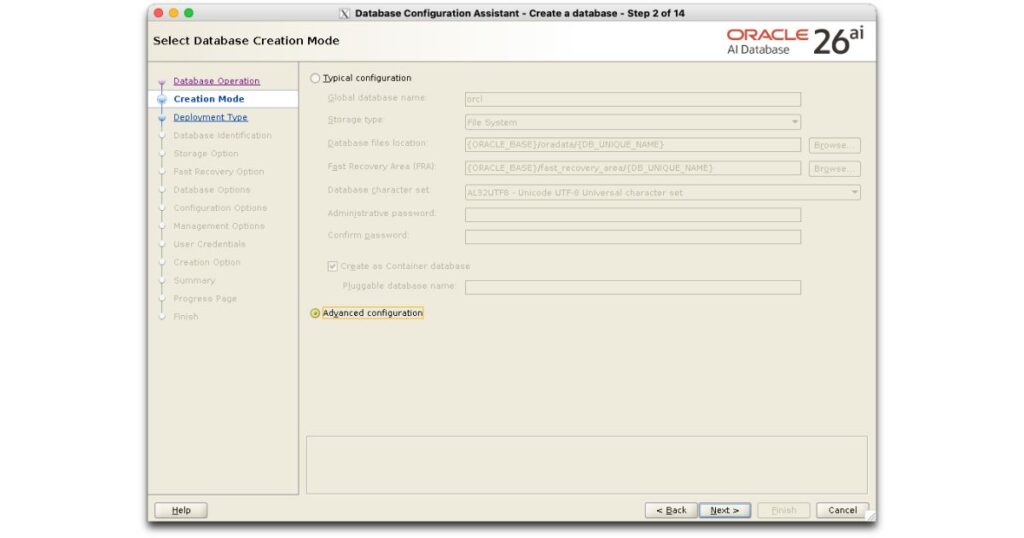Click the Storage Option step
The image size is (1024, 538).
[206, 153]
